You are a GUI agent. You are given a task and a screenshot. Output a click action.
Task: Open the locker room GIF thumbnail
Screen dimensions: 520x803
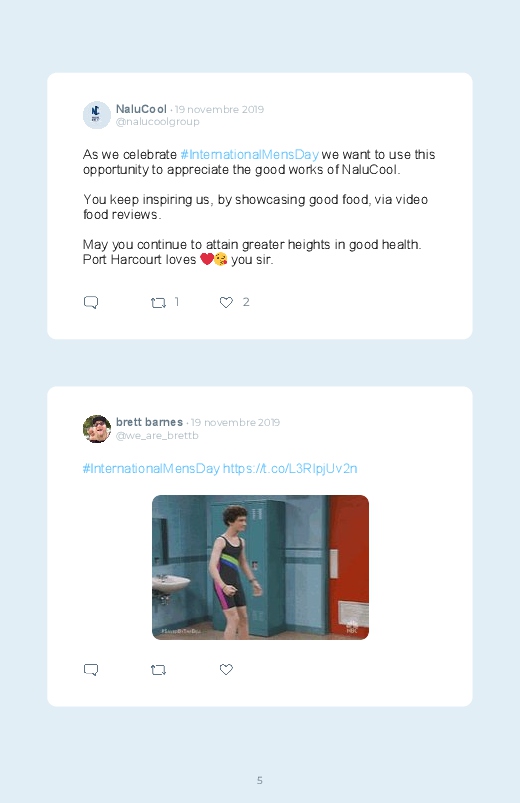pos(260,567)
